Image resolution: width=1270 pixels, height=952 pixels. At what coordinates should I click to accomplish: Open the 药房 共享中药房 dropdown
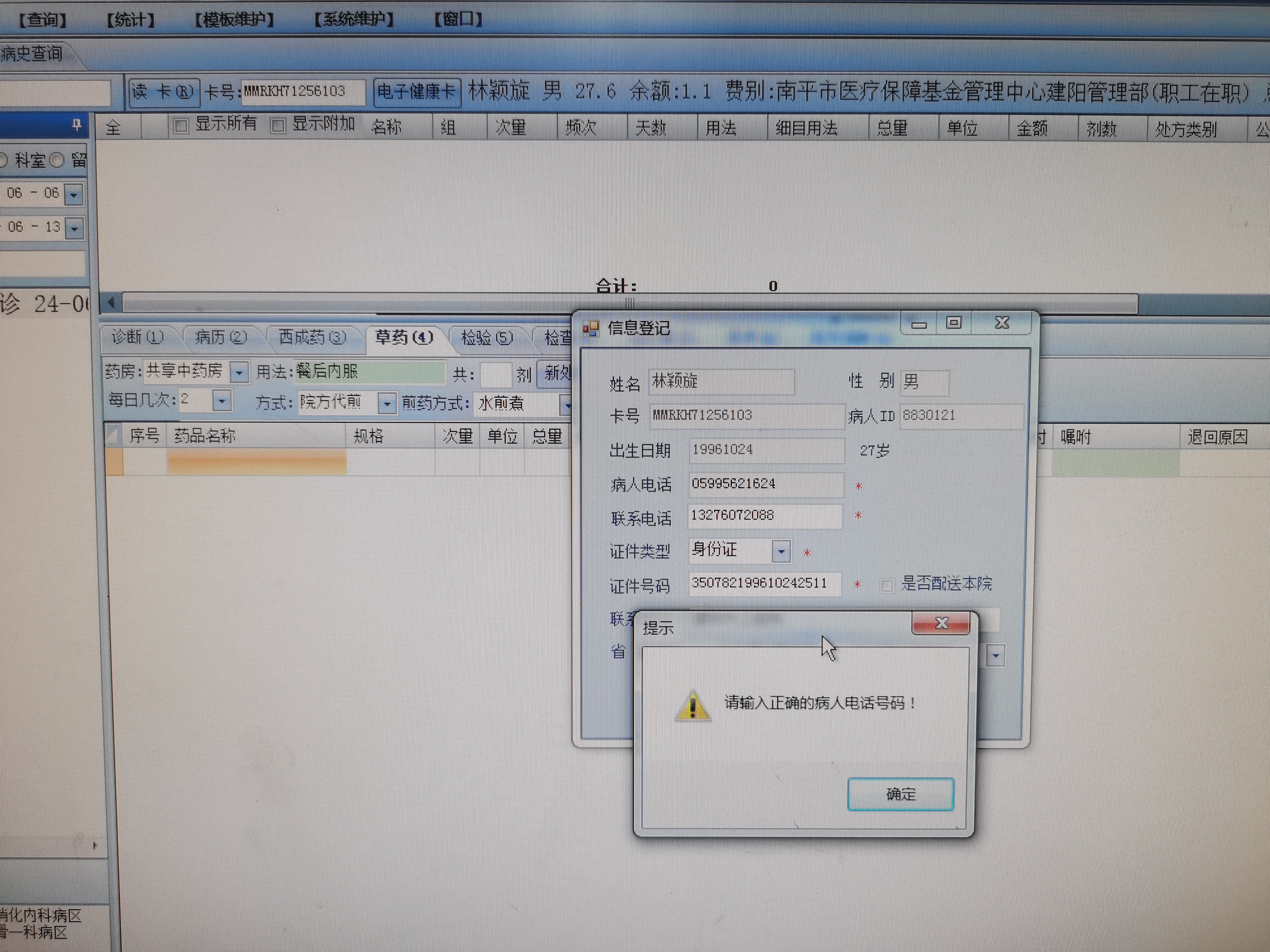tap(239, 373)
